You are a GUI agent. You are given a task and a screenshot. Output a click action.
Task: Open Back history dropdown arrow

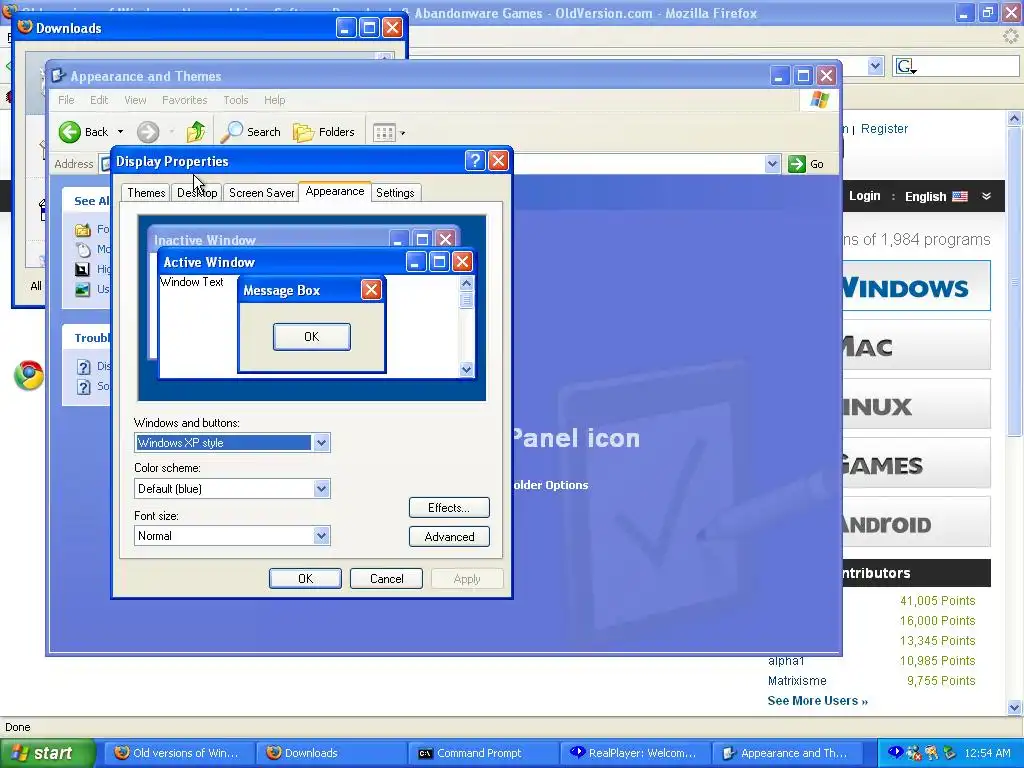[120, 132]
